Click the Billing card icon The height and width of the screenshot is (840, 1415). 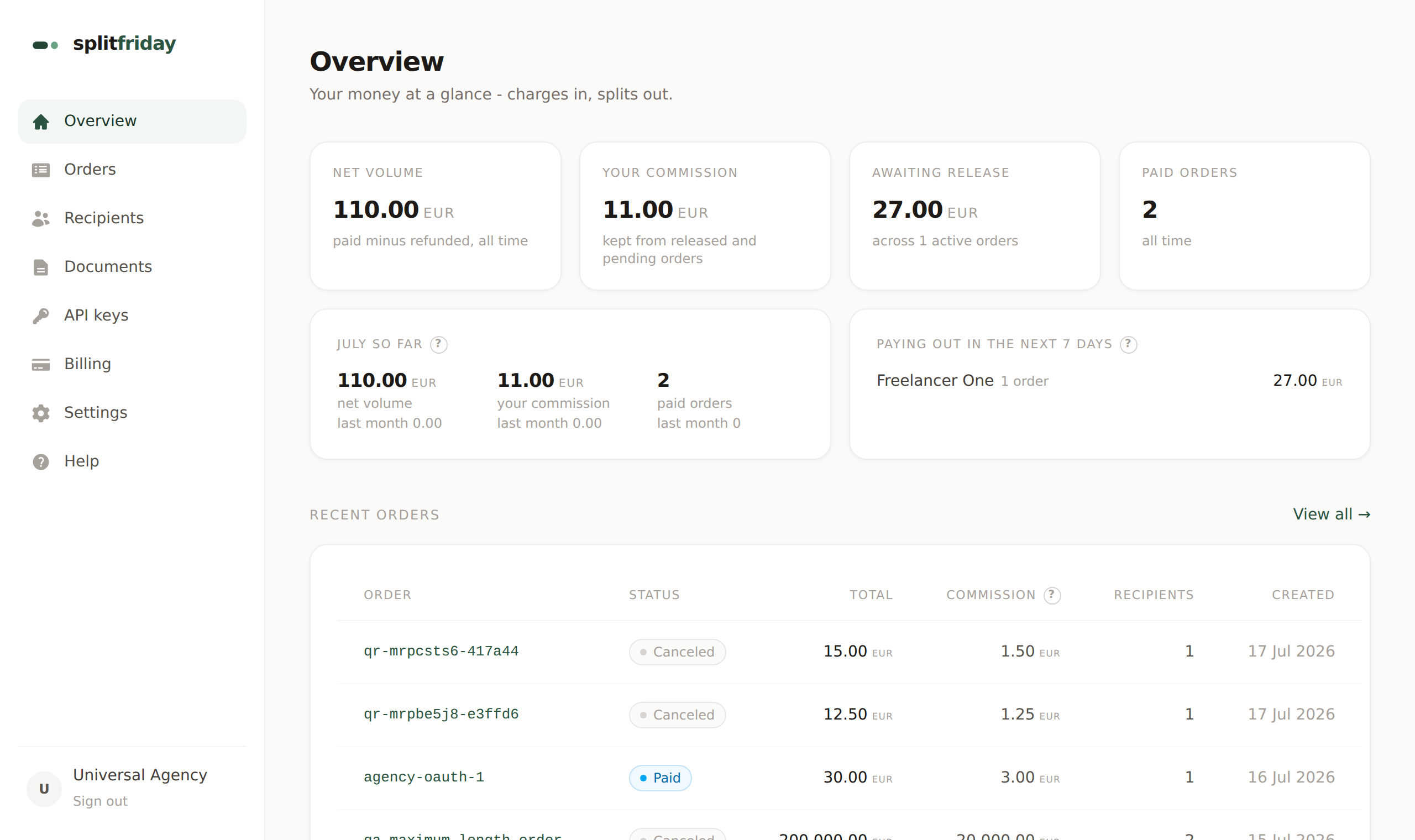41,365
